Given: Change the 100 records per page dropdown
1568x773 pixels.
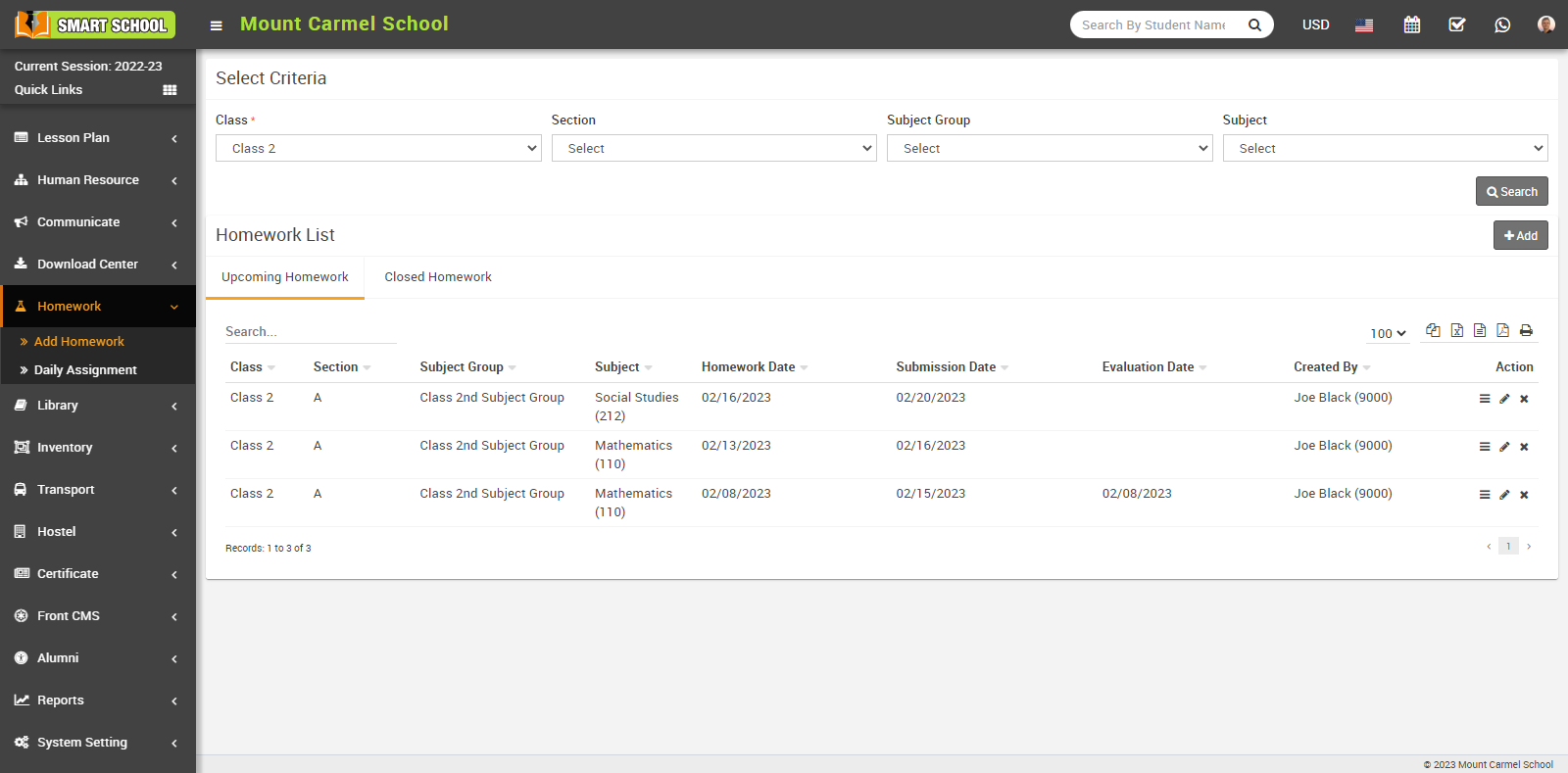Looking at the screenshot, I should coord(1388,333).
